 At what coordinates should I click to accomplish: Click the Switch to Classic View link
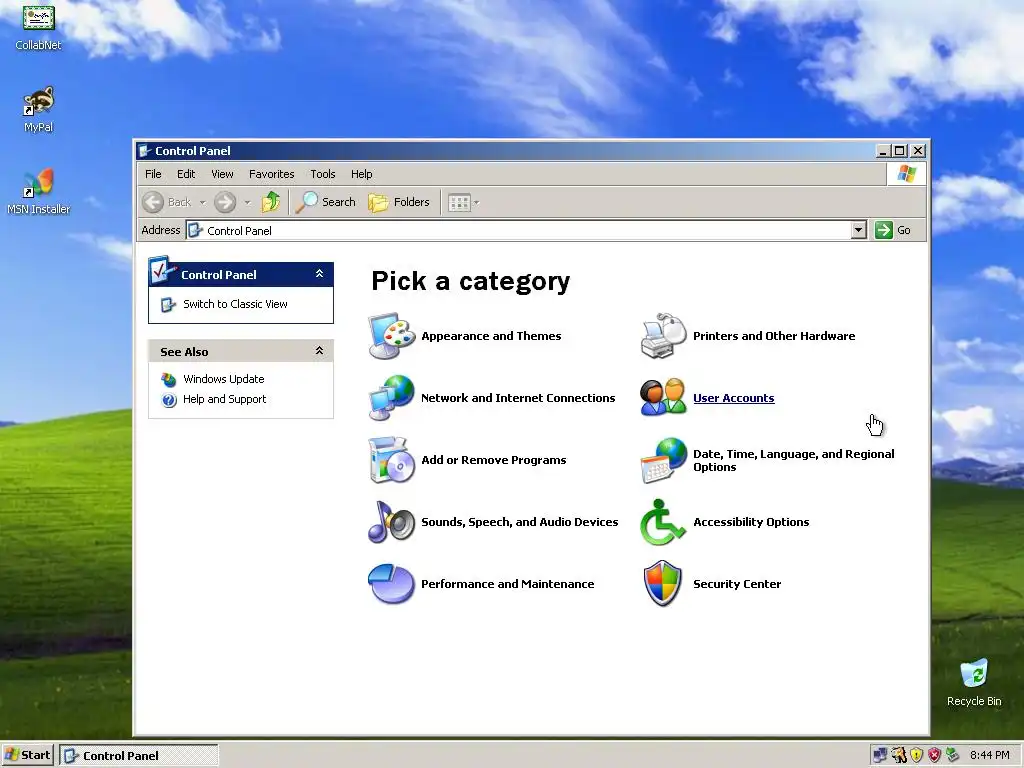(235, 304)
